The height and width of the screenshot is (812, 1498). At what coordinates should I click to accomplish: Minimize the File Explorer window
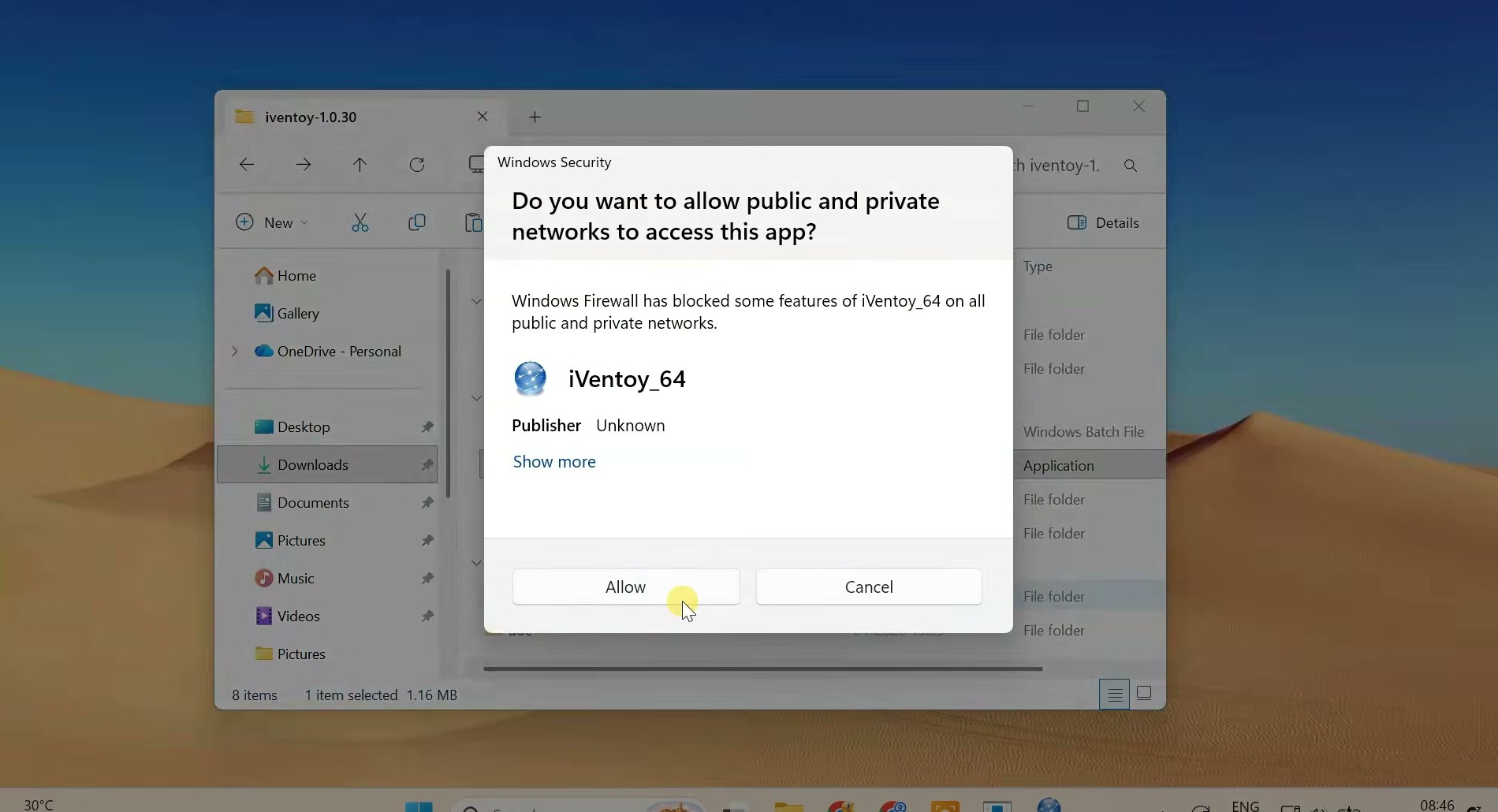pos(1028,106)
